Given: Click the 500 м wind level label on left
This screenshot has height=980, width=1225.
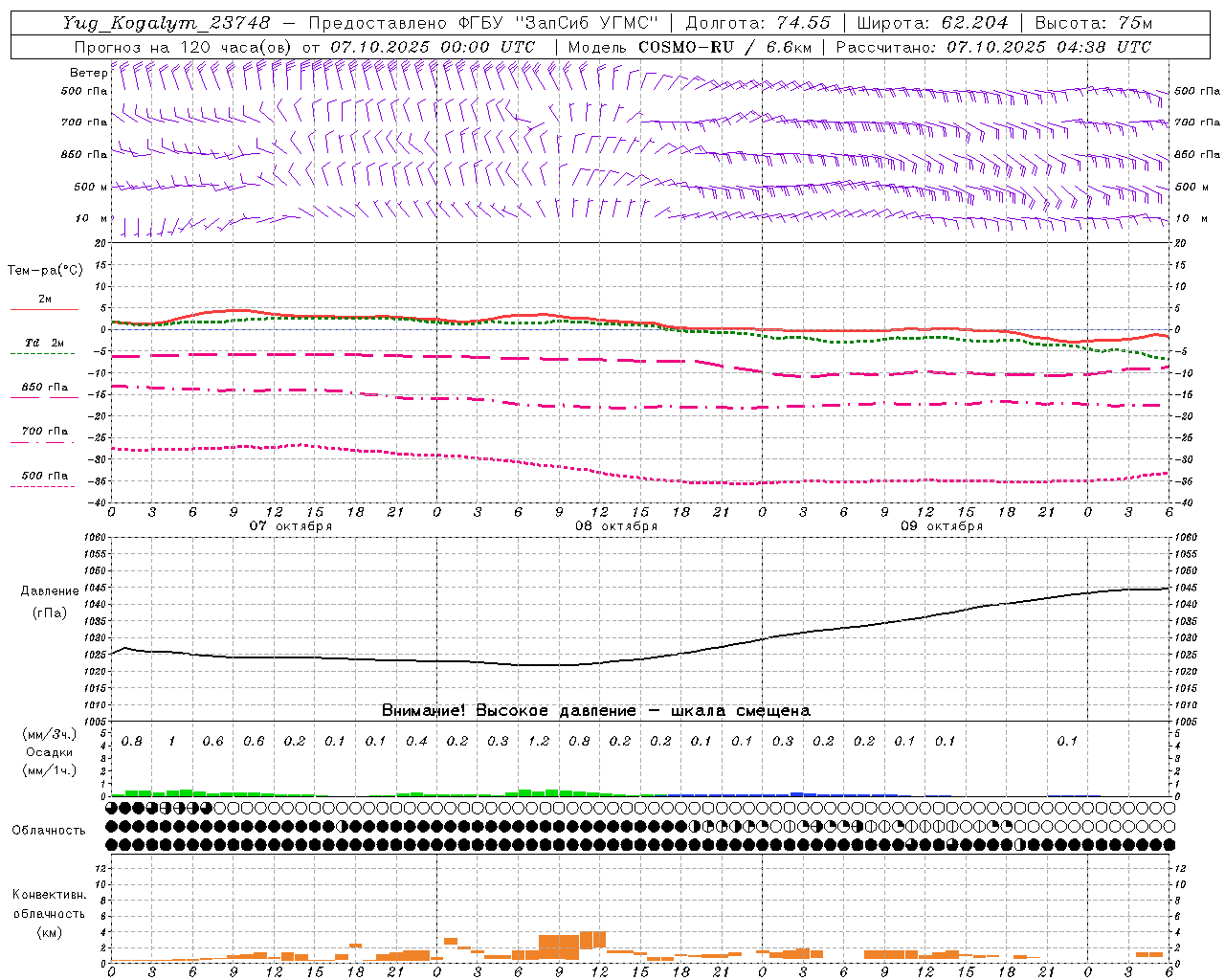Looking at the screenshot, I should [91, 187].
